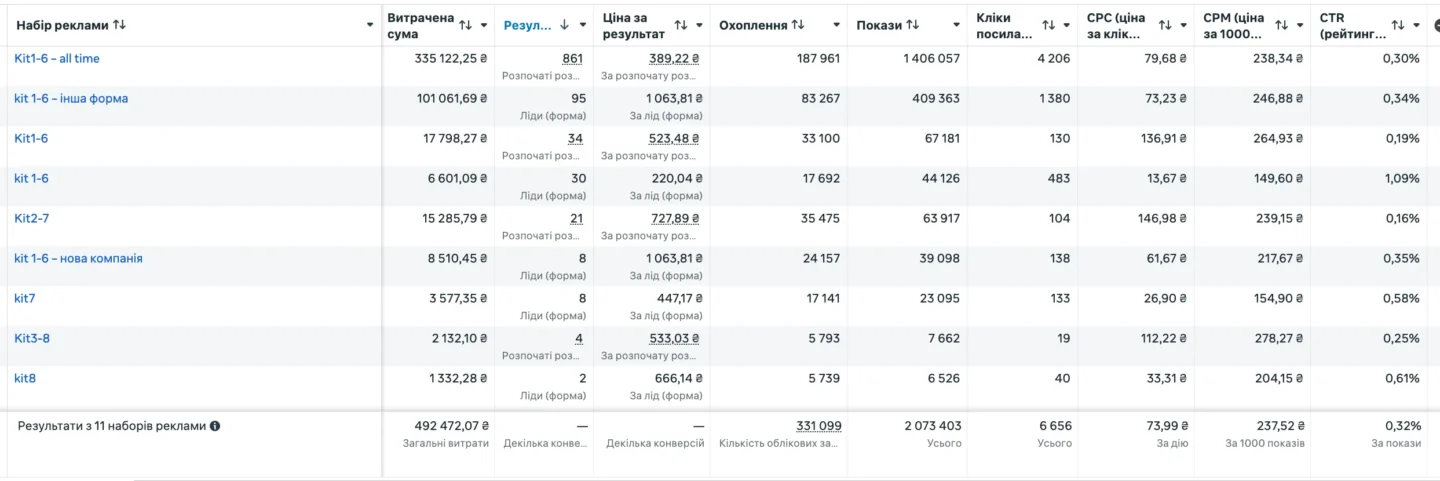Image resolution: width=1440 pixels, height=481 pixels.
Task: Open dropdown arrow of Набір реклами column
Action: pos(370,25)
